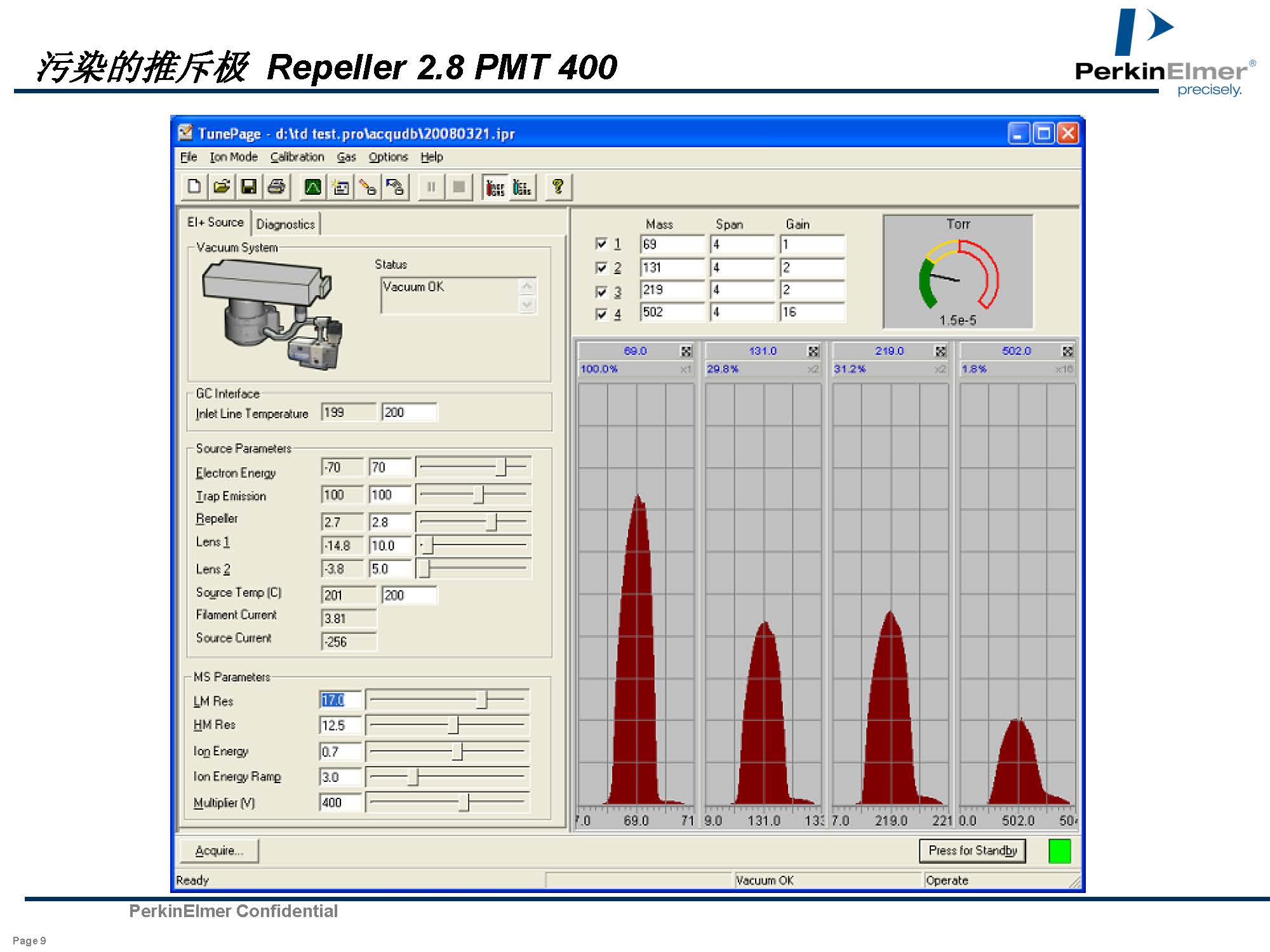1270x952 pixels.
Task: Click the green operate status indicator
Action: tap(1059, 851)
